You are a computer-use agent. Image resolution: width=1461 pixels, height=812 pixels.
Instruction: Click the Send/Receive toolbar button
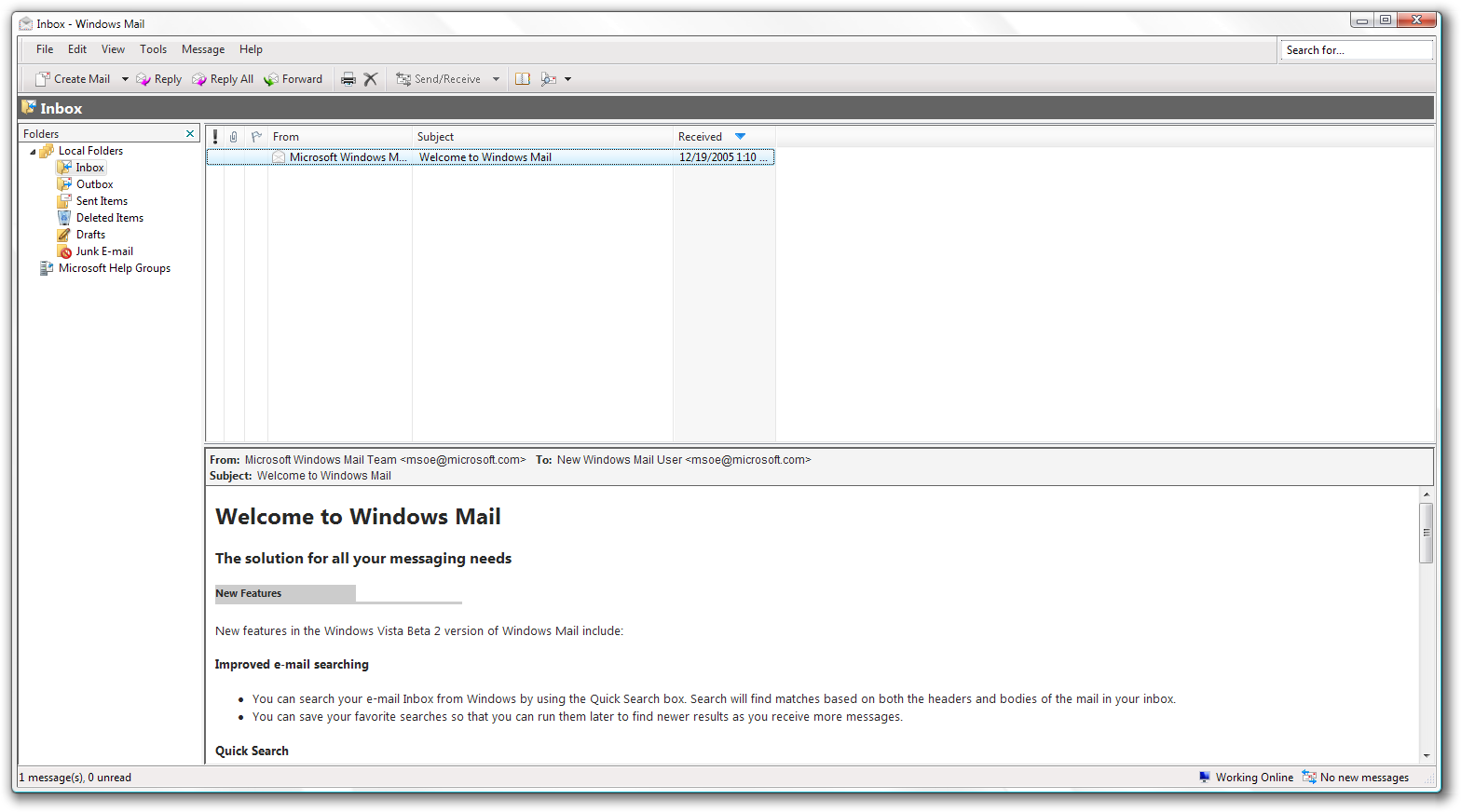[438, 79]
